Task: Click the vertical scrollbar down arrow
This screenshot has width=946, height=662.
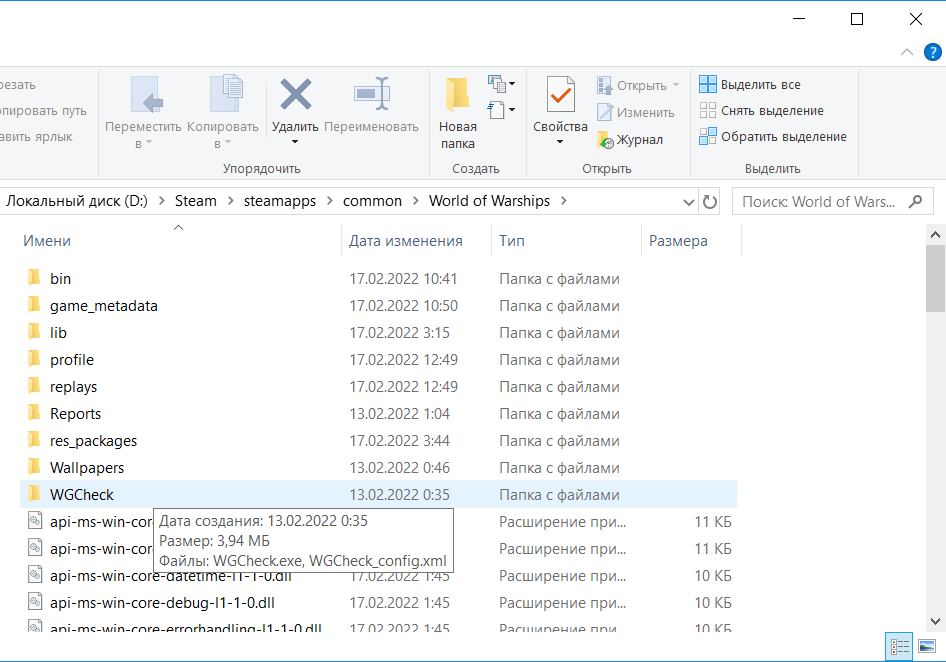Action: 935,621
